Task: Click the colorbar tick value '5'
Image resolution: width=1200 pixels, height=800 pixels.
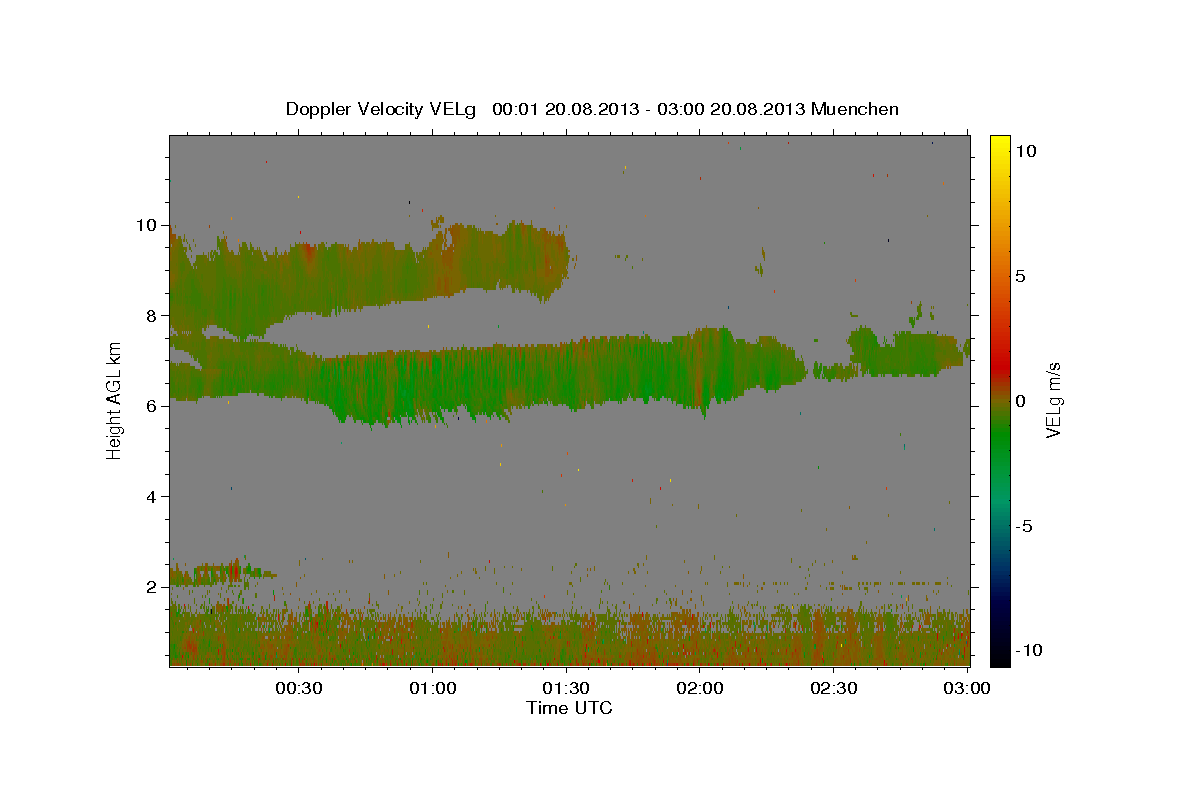Action: pyautogui.click(x=1021, y=276)
